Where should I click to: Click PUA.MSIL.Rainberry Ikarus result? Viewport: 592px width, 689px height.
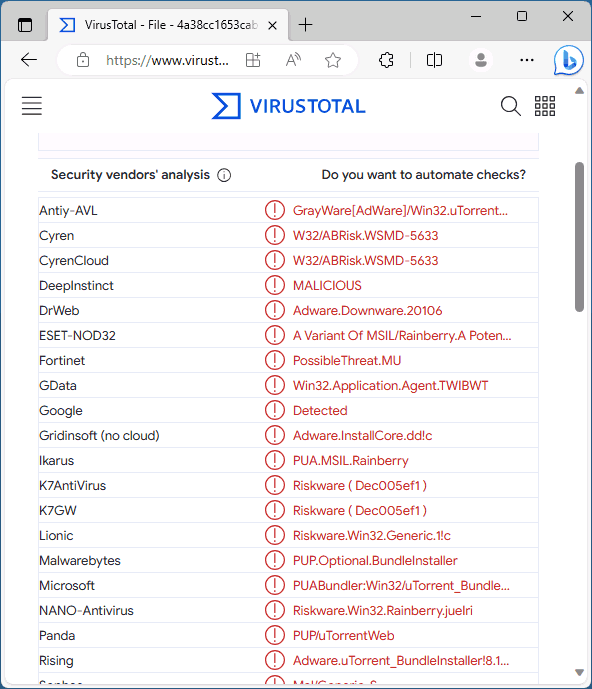tap(351, 461)
